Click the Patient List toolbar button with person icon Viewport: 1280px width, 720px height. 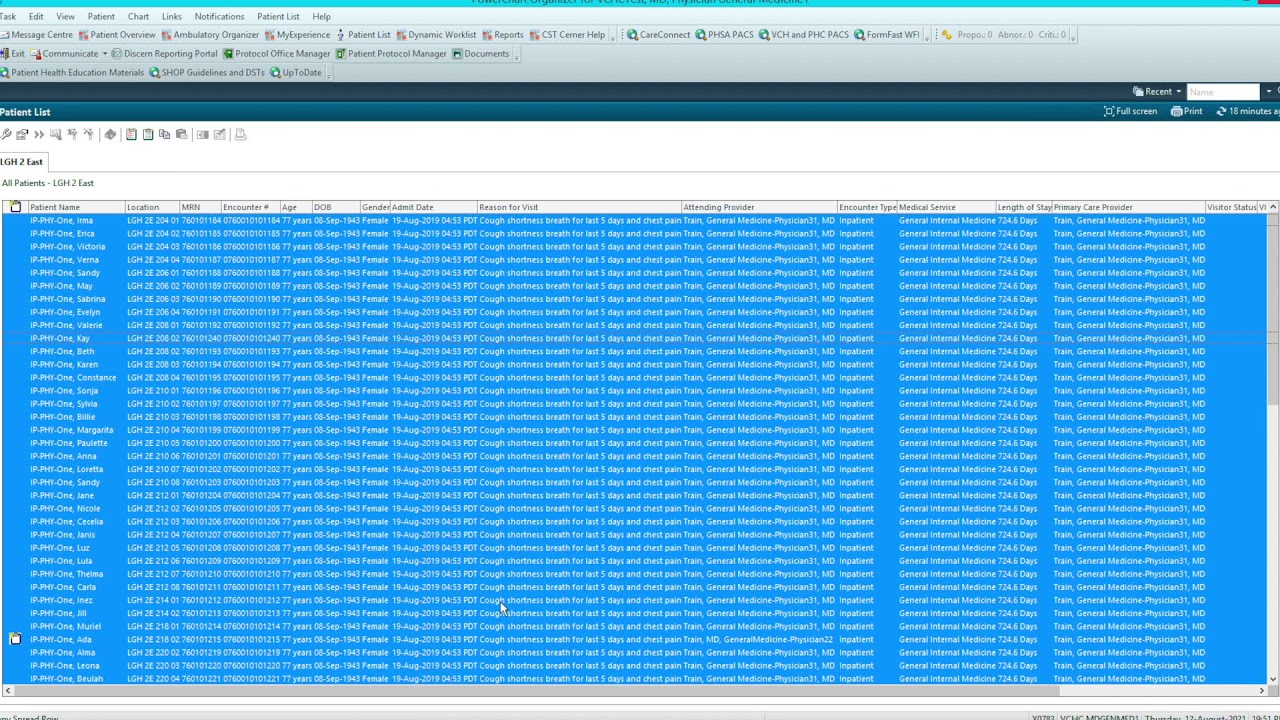363,35
